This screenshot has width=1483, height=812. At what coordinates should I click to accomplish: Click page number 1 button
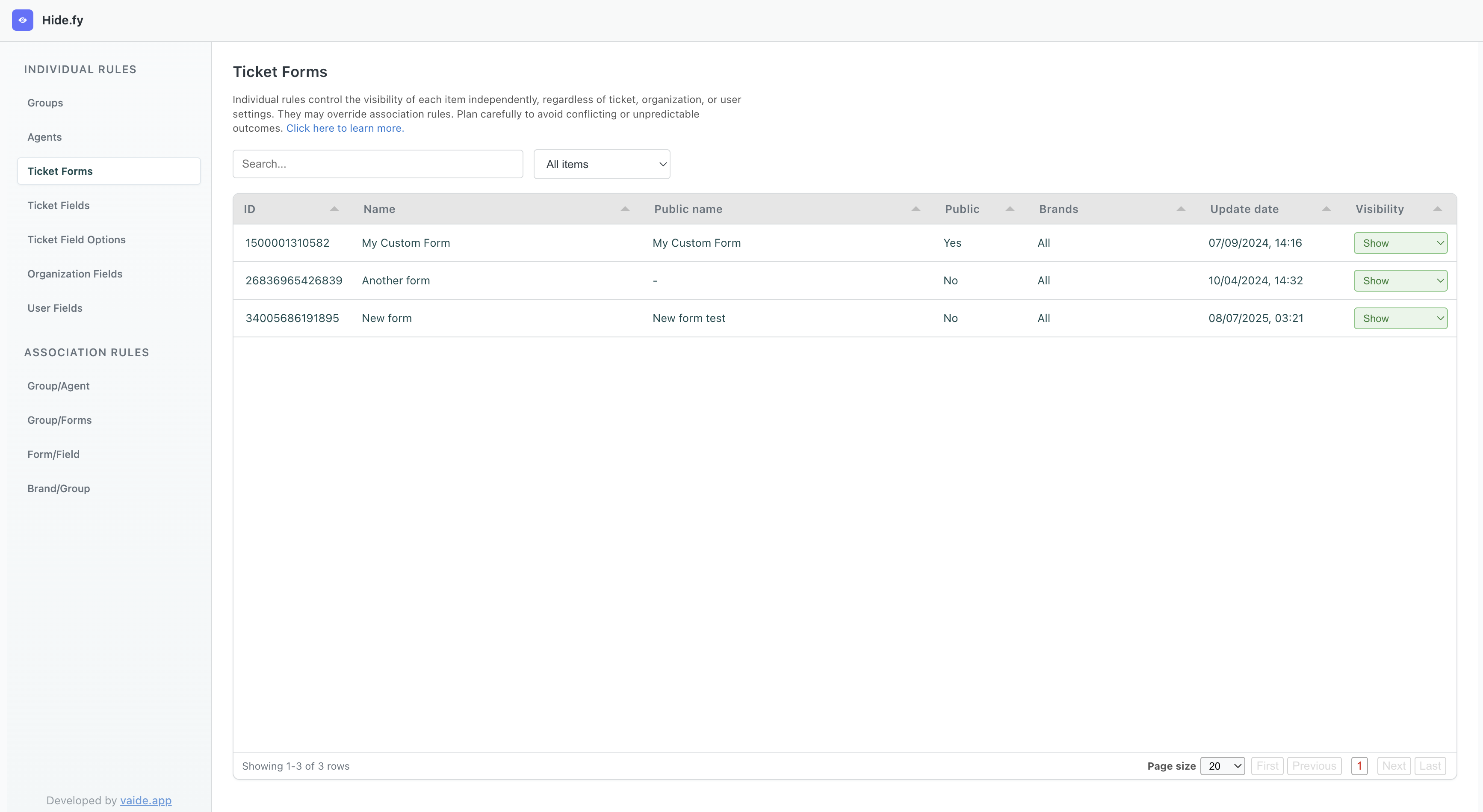pos(1359,766)
